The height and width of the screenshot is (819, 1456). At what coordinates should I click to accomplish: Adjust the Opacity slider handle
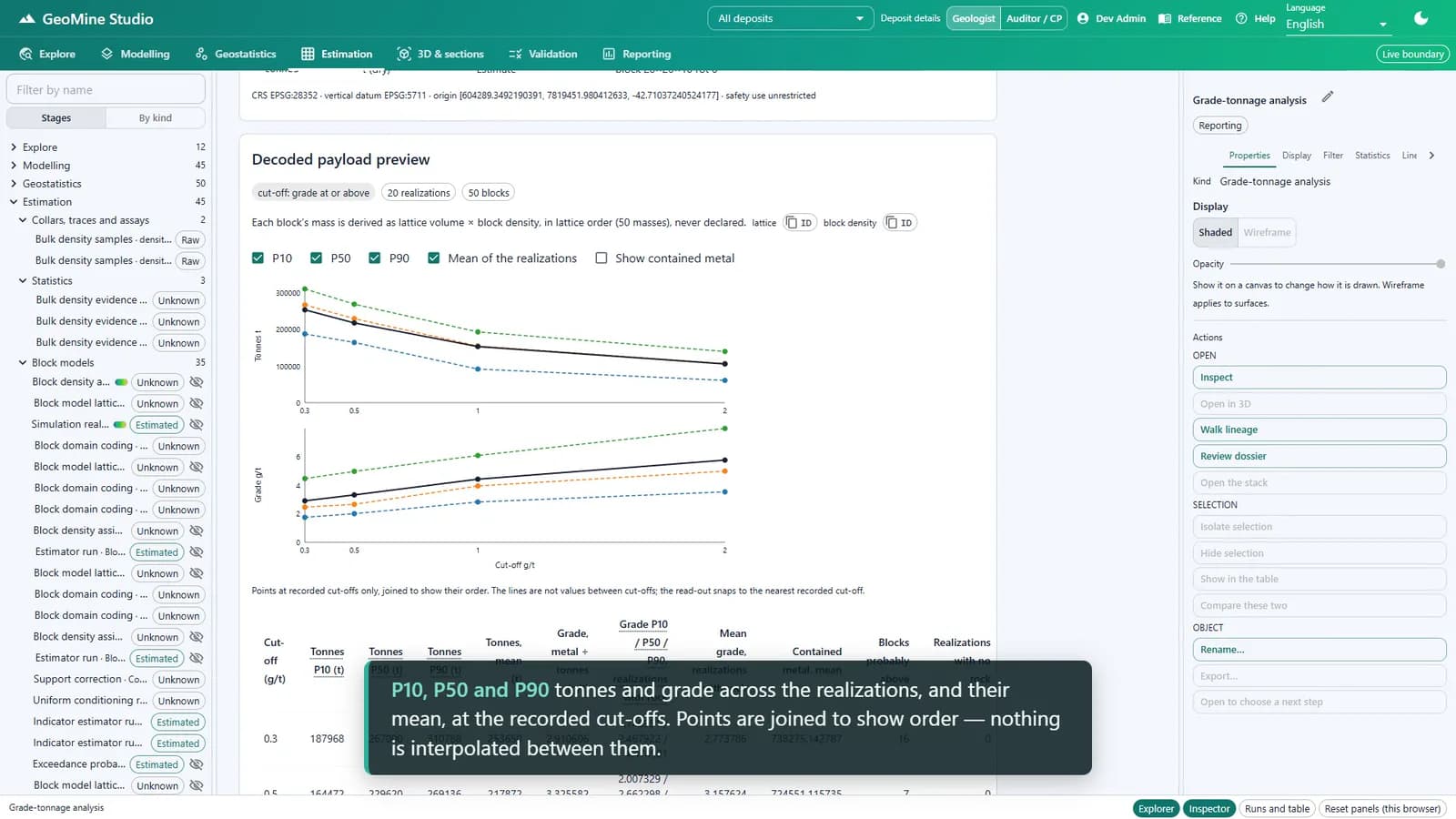[1441, 264]
